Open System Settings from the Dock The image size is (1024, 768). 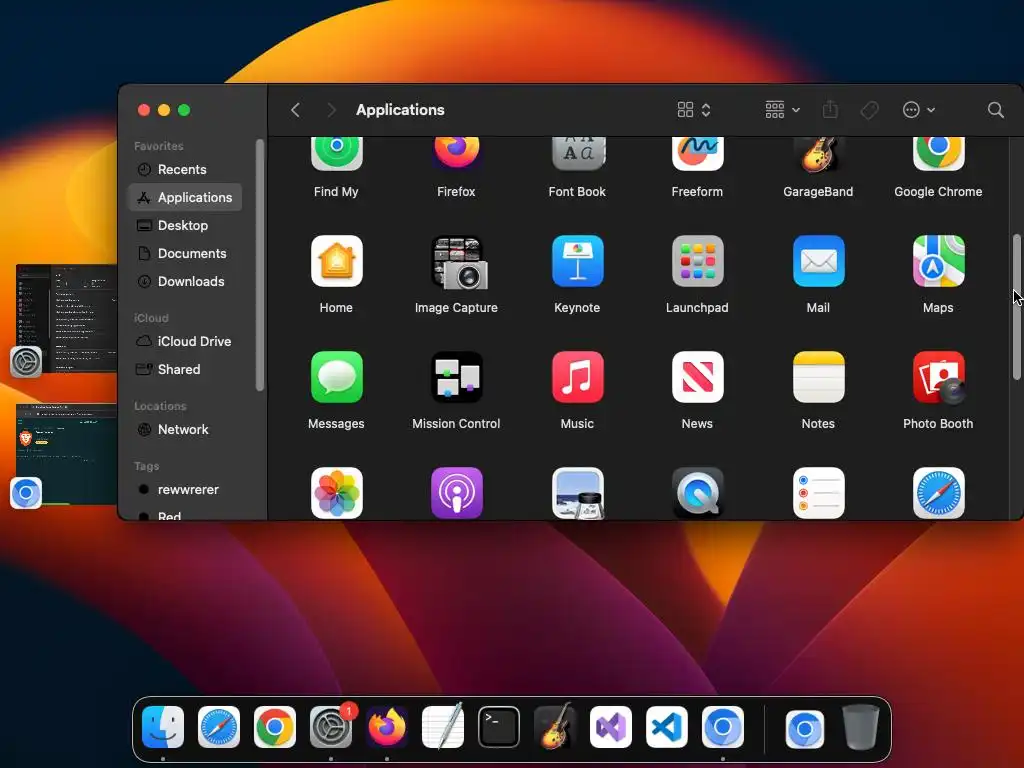coord(331,727)
